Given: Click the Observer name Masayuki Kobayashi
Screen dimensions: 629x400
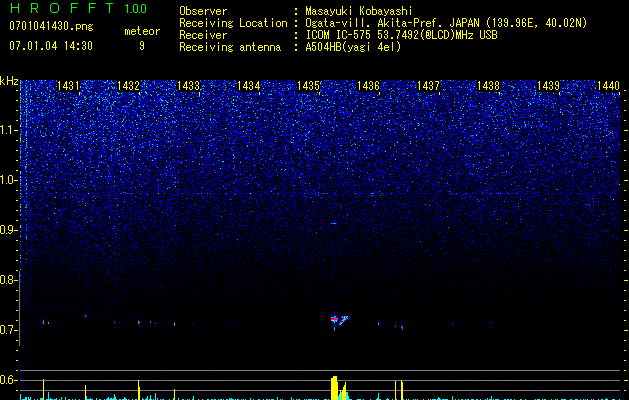Looking at the screenshot, I should (359, 11).
